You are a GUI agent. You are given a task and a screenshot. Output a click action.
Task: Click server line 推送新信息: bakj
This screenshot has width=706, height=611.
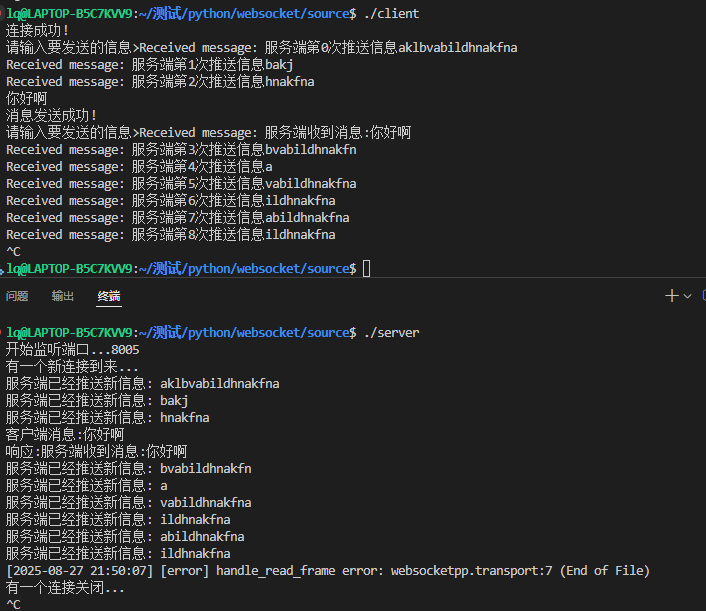[x=97, y=401]
